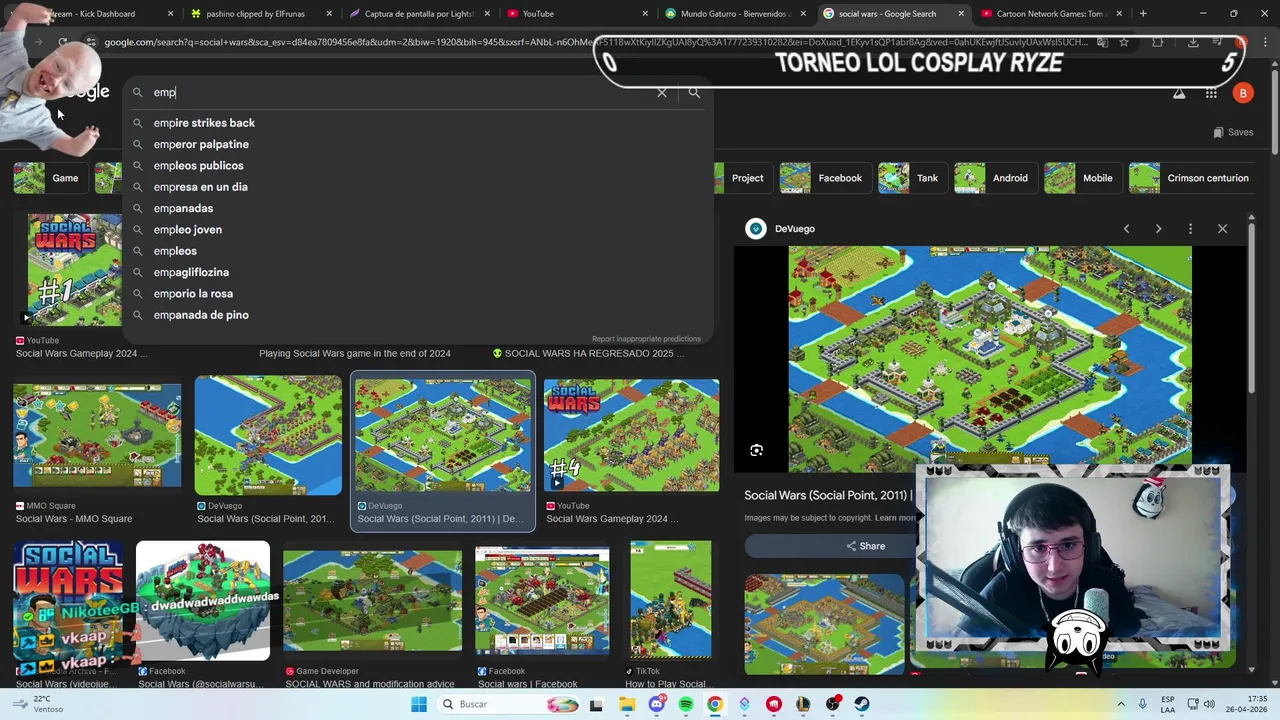Screen dimensions: 1280x720
Task: Open League of Legends taskbar icon
Action: click(803, 704)
